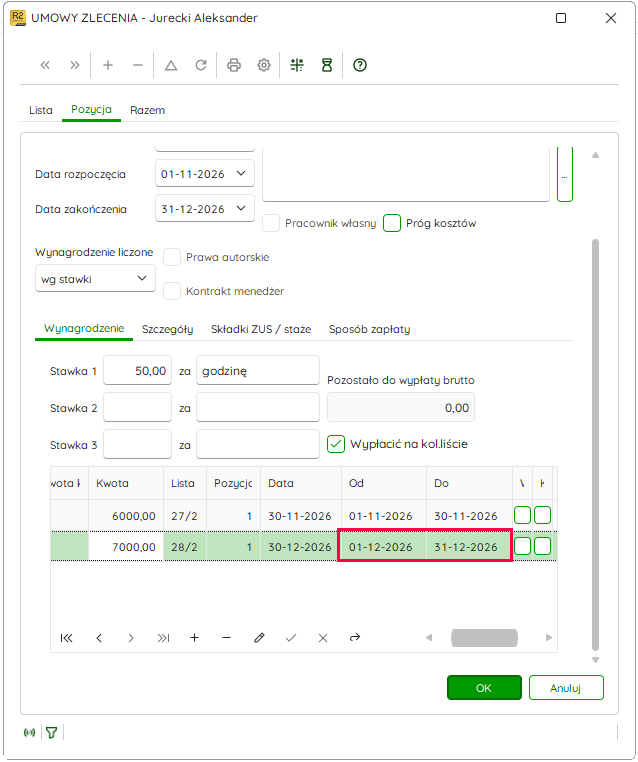Open Szczegóły sub-tab
This screenshot has width=638, height=762.
[168, 329]
